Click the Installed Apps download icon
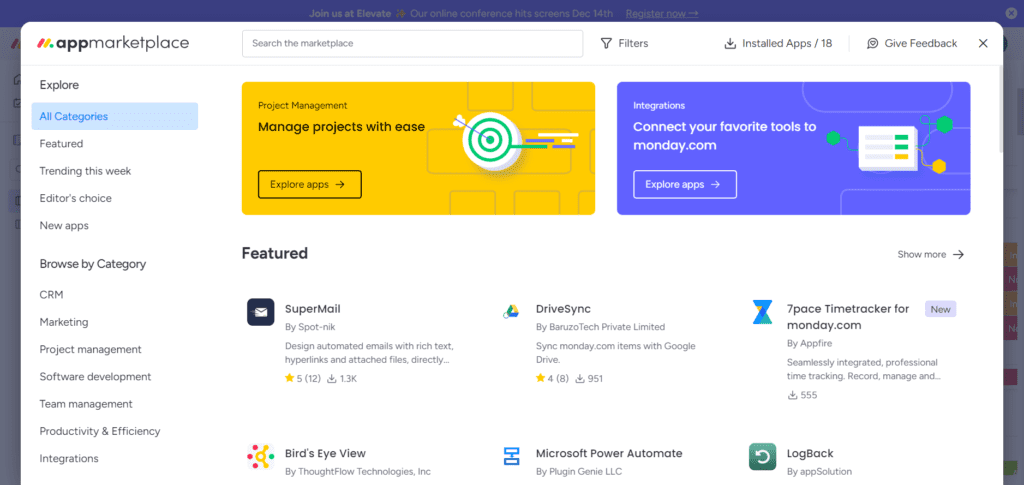The height and width of the screenshot is (485, 1024). coord(730,44)
